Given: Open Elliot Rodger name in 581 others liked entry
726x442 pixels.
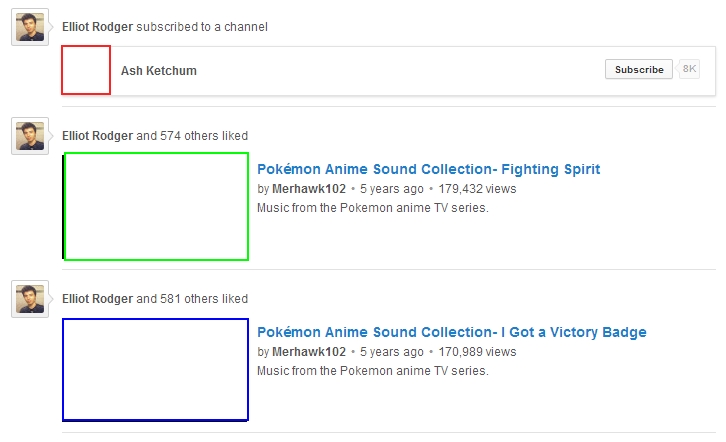Looking at the screenshot, I should (x=98, y=299).
